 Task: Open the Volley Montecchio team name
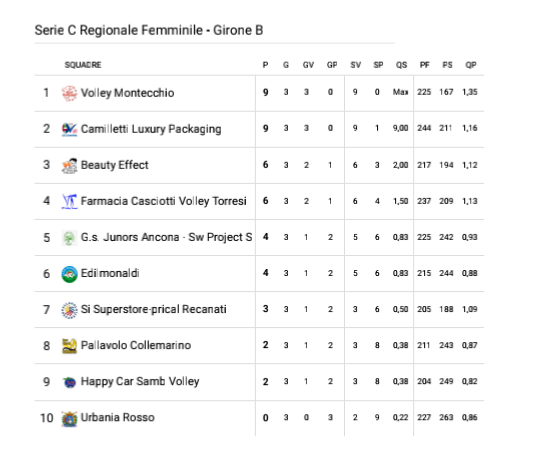[x=127, y=93]
